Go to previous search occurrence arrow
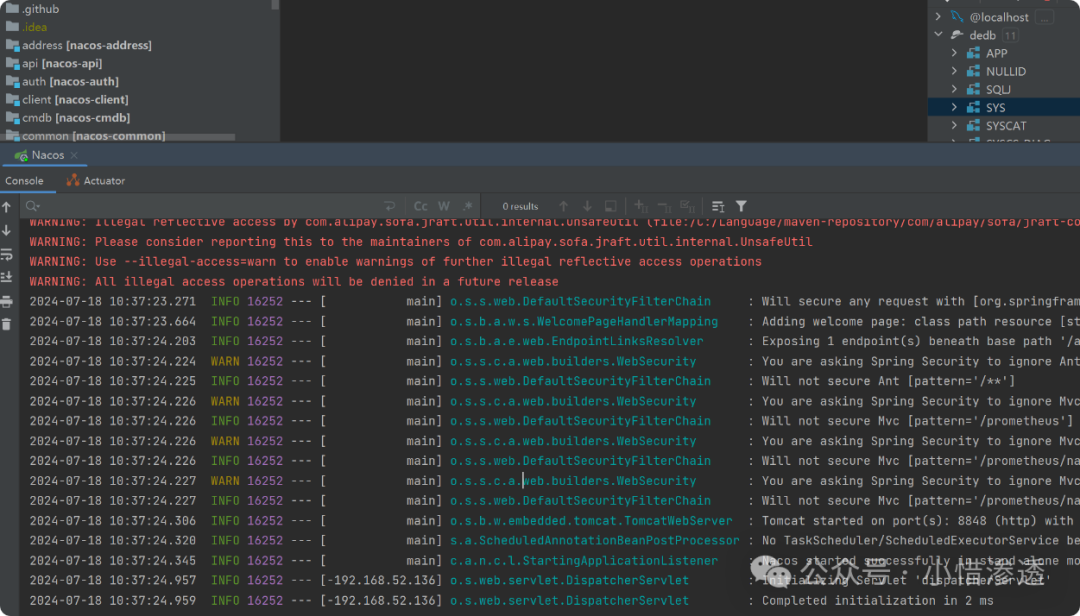 563,206
